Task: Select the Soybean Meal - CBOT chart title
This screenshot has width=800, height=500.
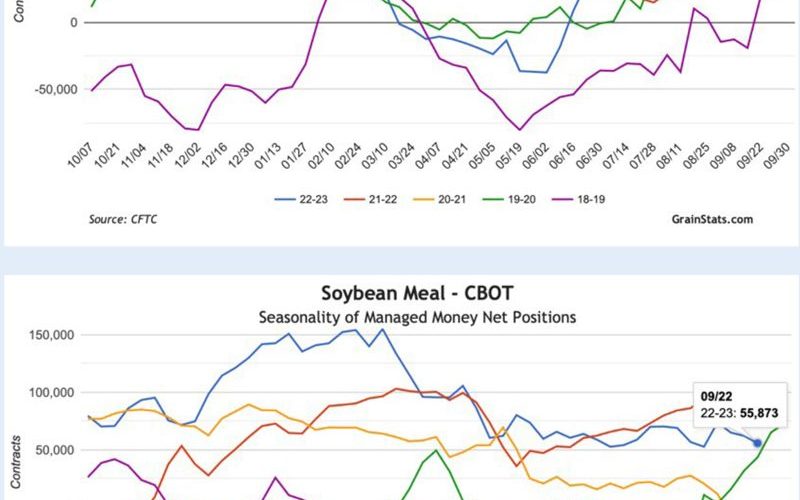Action: 417,293
